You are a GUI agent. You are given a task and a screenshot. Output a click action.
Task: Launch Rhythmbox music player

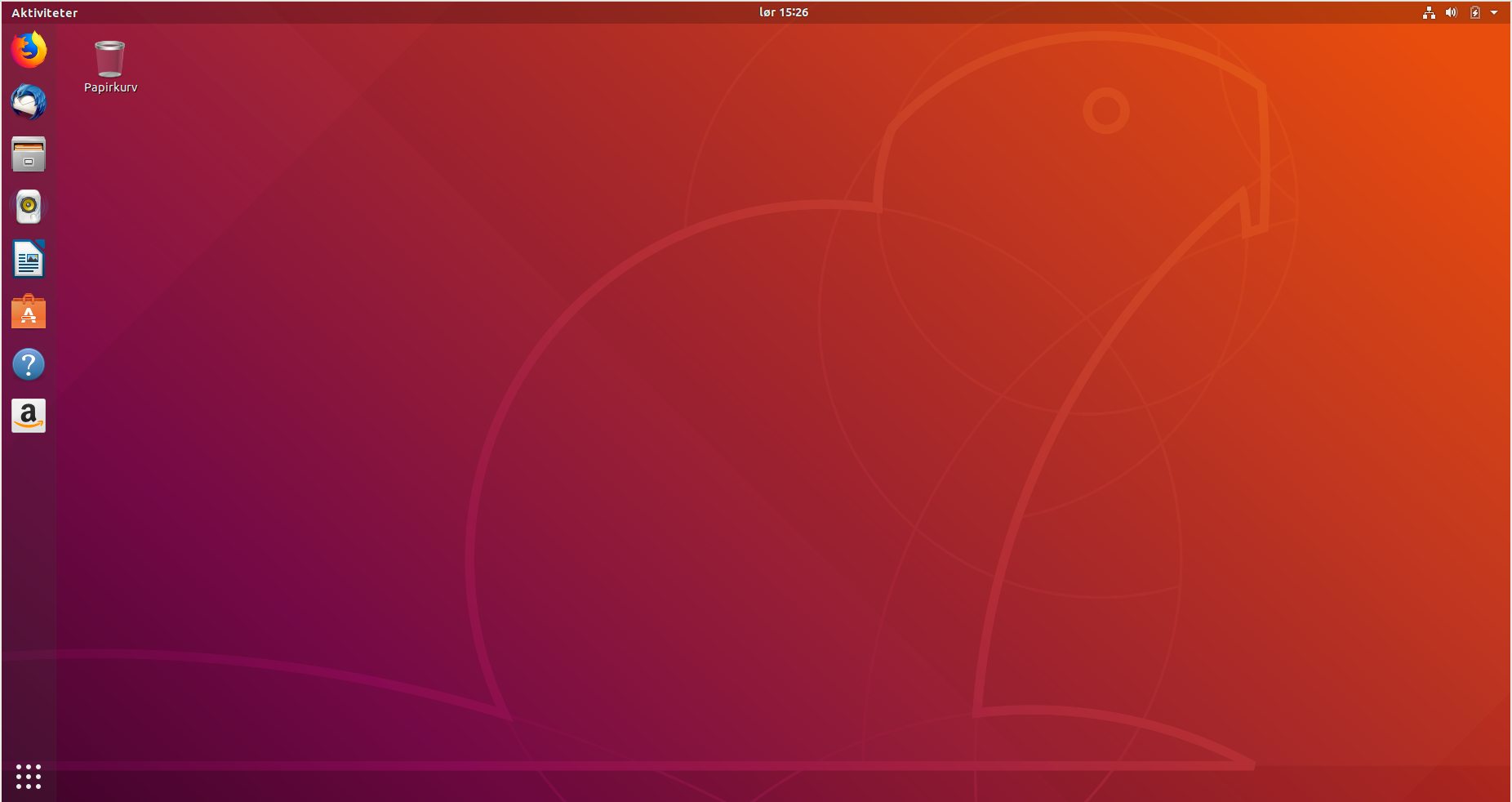(x=29, y=207)
